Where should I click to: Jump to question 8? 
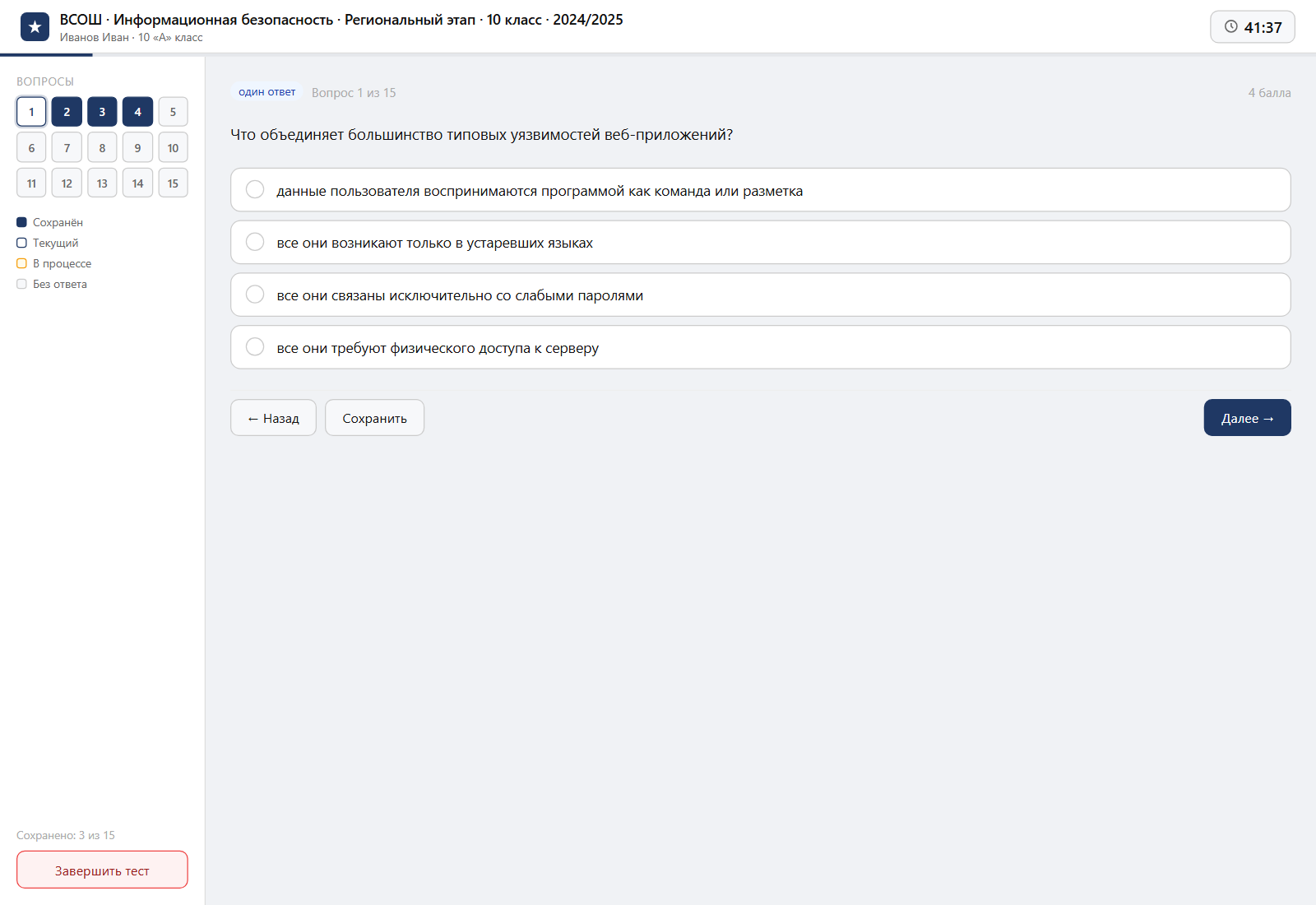click(x=102, y=148)
